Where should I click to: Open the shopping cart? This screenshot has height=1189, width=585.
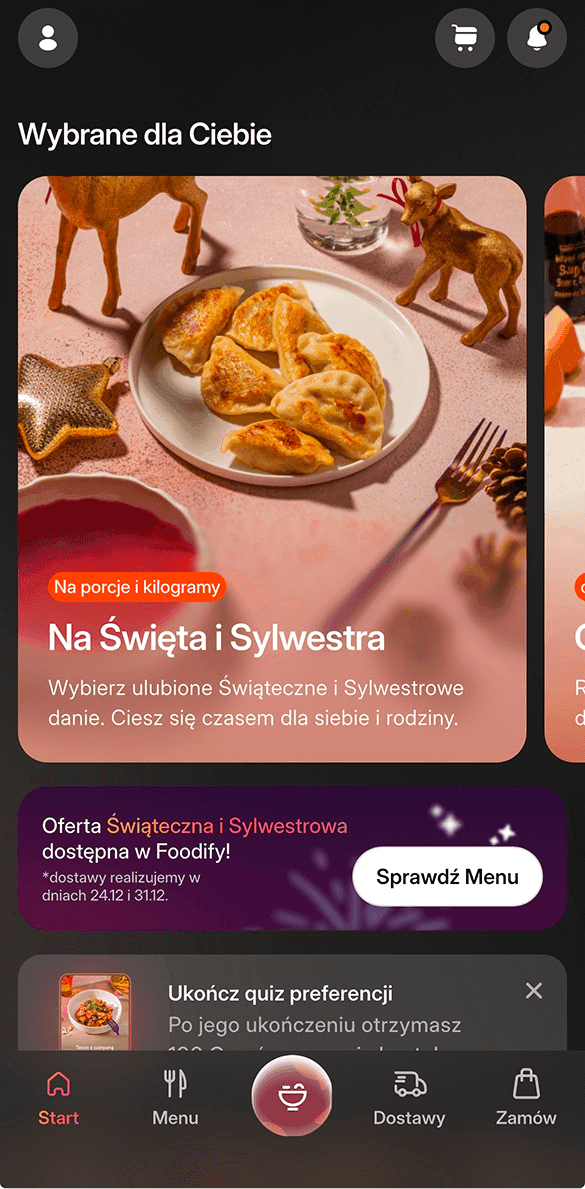point(464,37)
